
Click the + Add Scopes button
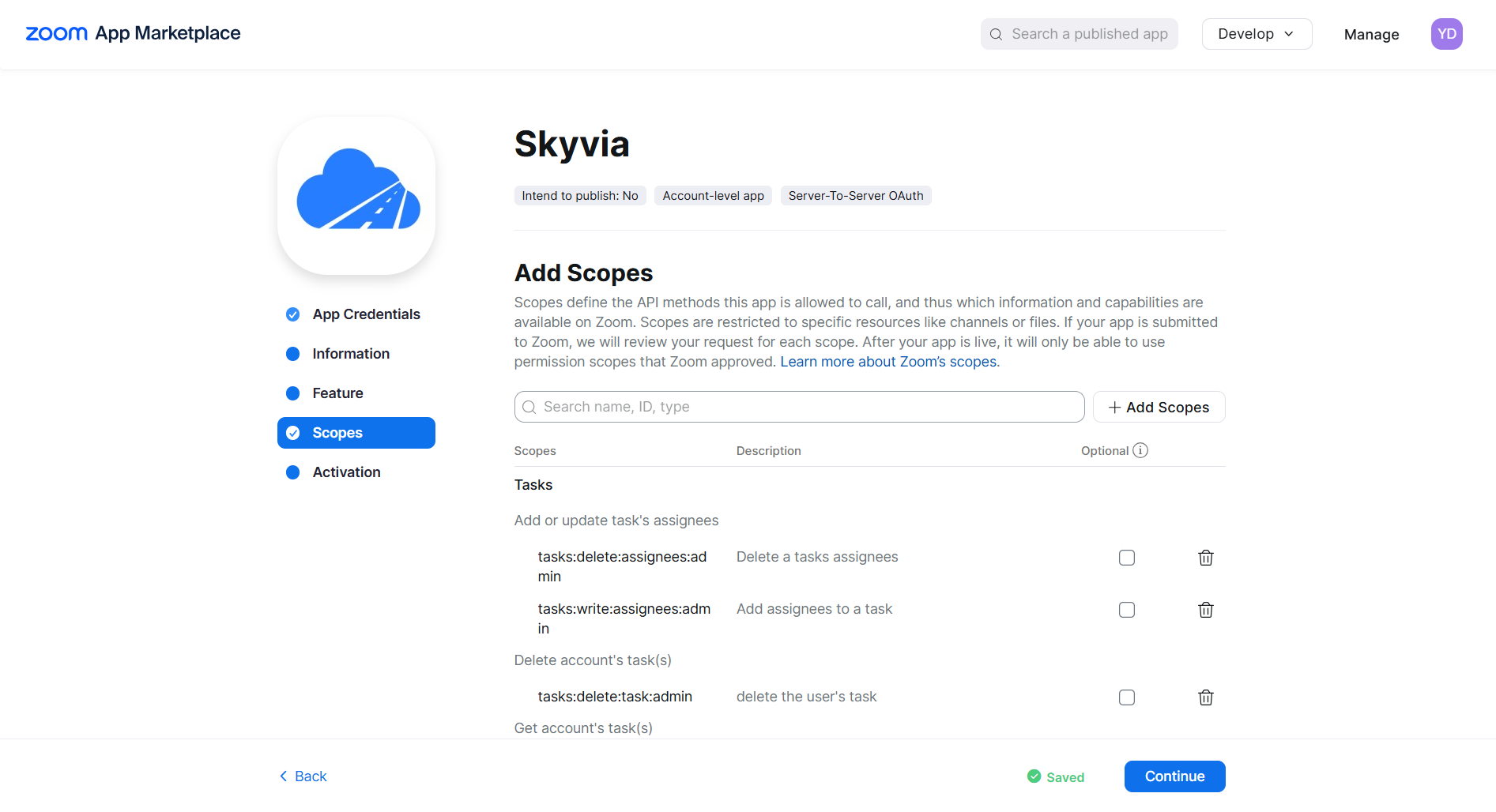tap(1159, 407)
